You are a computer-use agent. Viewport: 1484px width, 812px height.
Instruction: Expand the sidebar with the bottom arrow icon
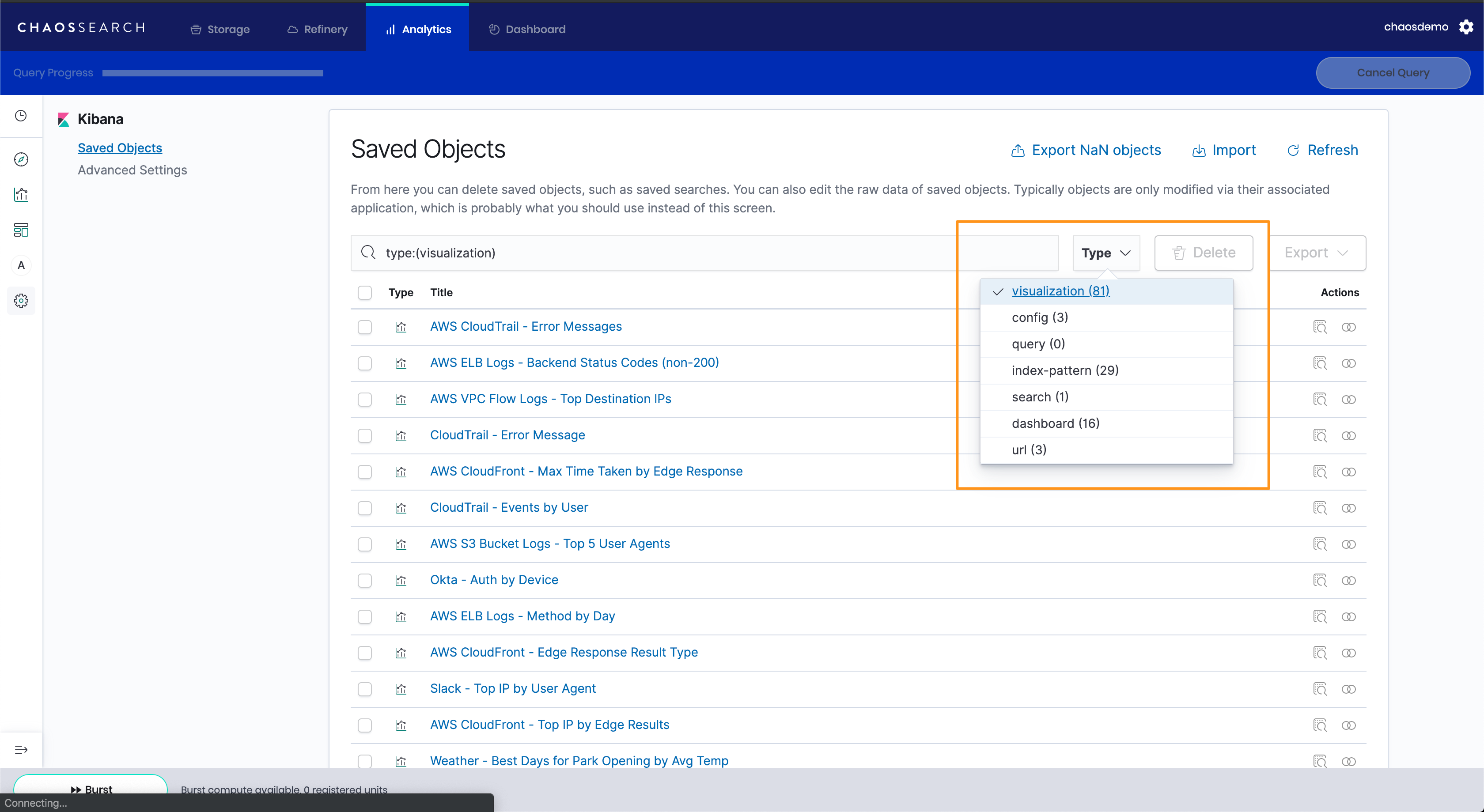pyautogui.click(x=21, y=750)
